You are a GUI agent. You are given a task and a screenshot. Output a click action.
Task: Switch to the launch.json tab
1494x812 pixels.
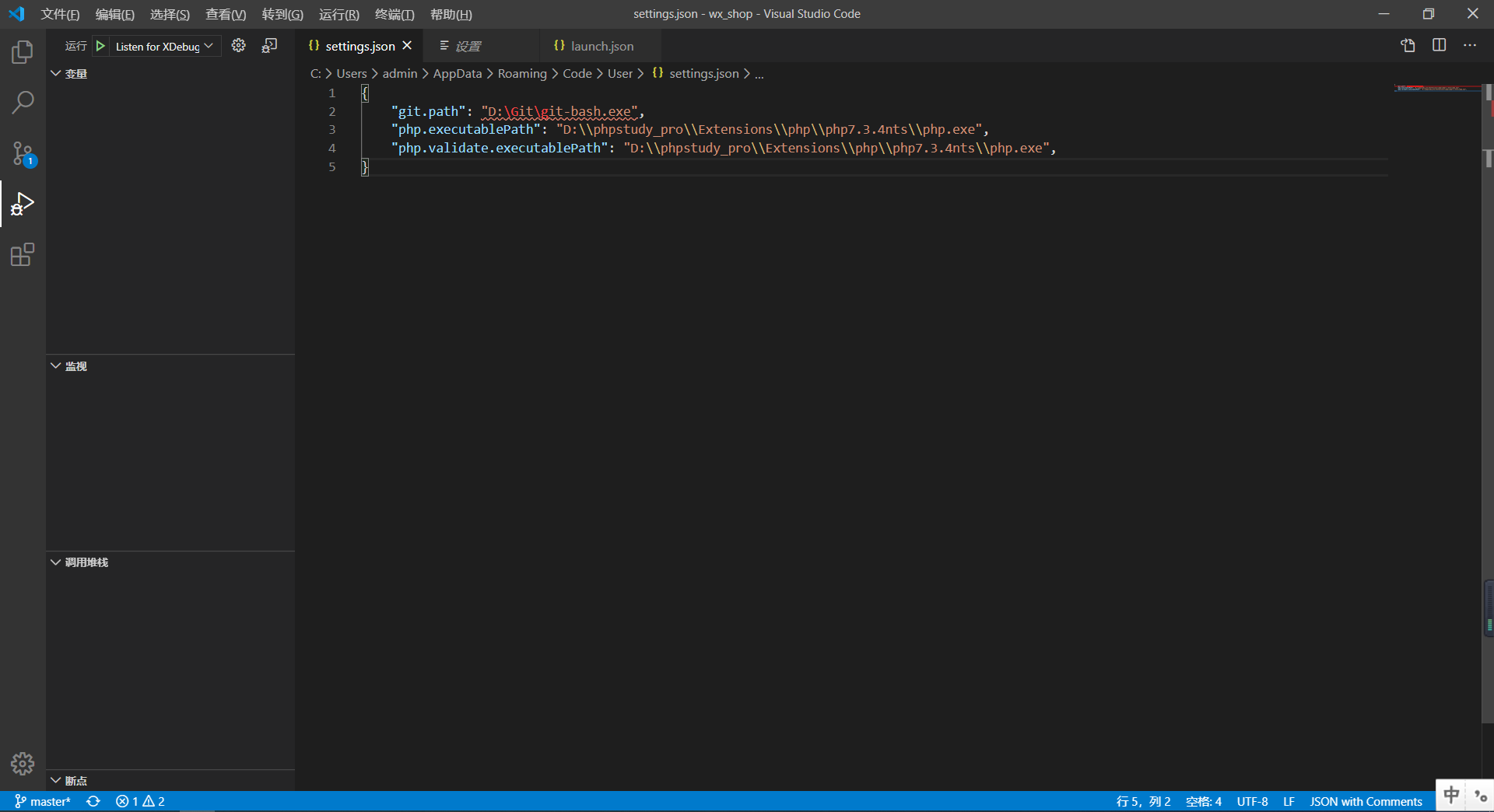tap(601, 46)
